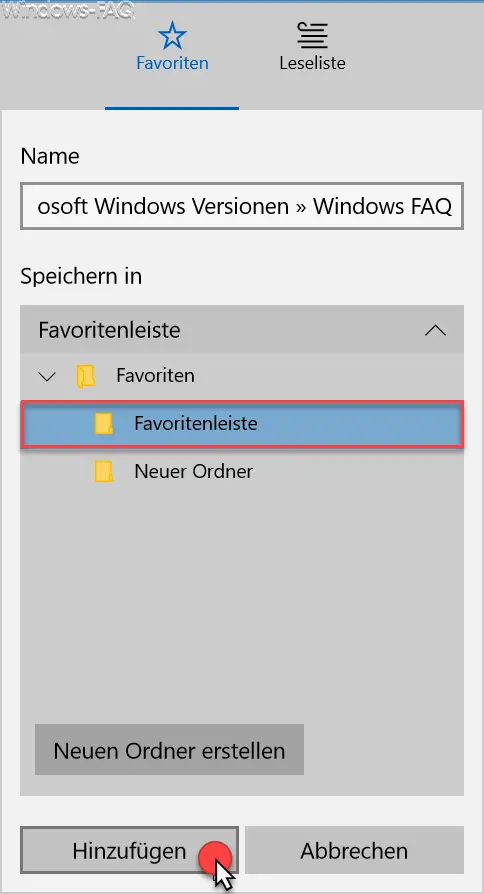This screenshot has width=484, height=894.
Task: Click the folder icon beside Favoriten
Action: (x=86, y=376)
